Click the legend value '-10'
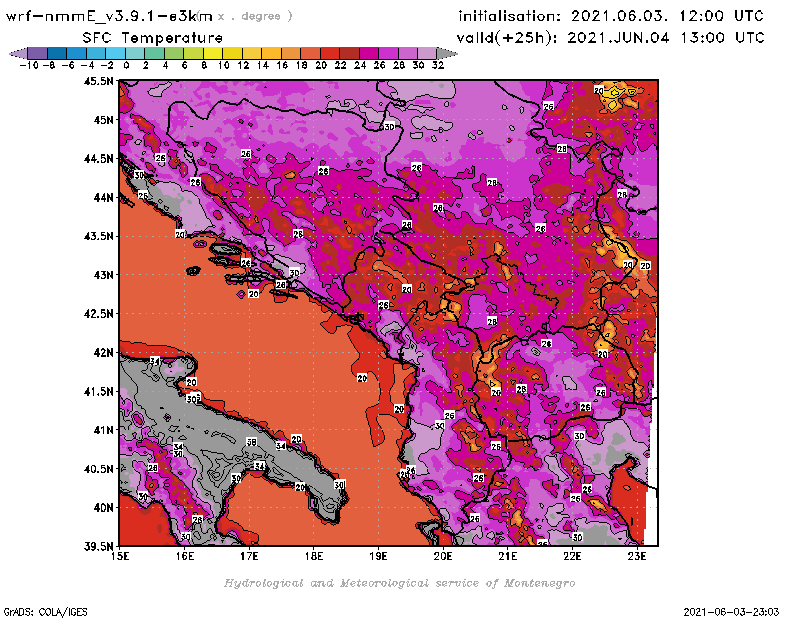The width and height of the screenshot is (800, 618). (x=29, y=65)
